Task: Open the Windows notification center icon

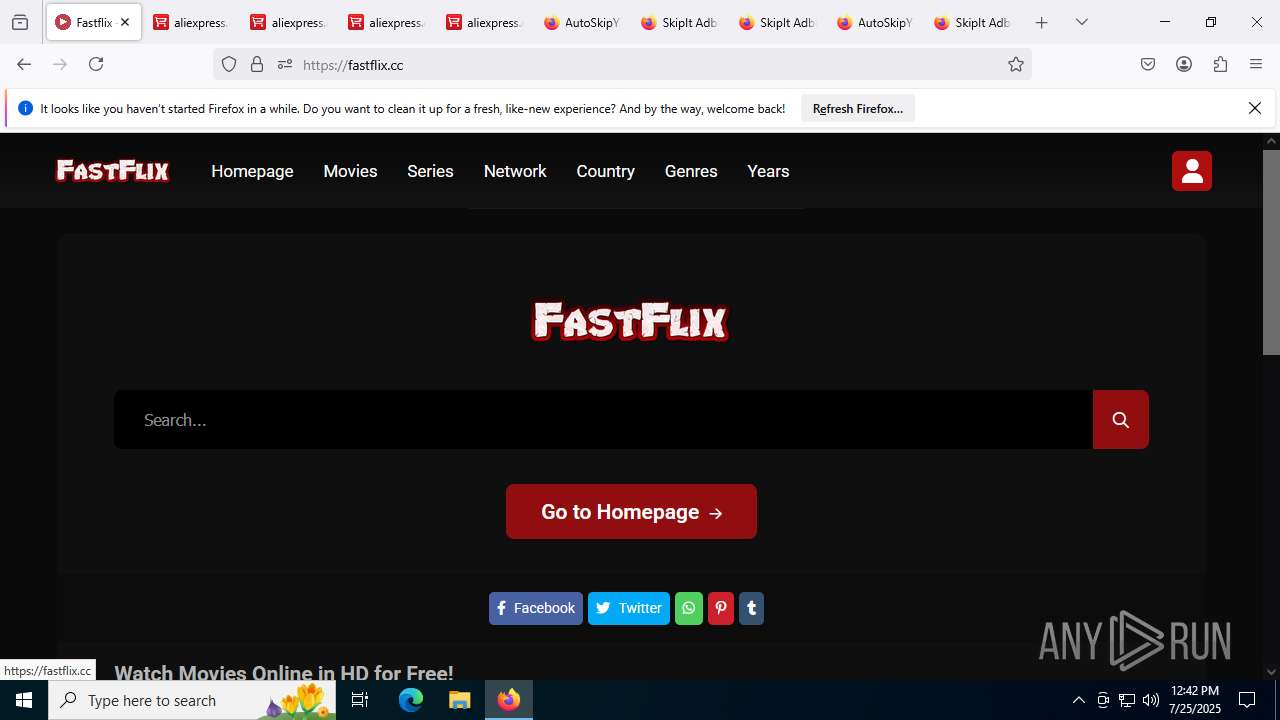Action: (x=1247, y=700)
